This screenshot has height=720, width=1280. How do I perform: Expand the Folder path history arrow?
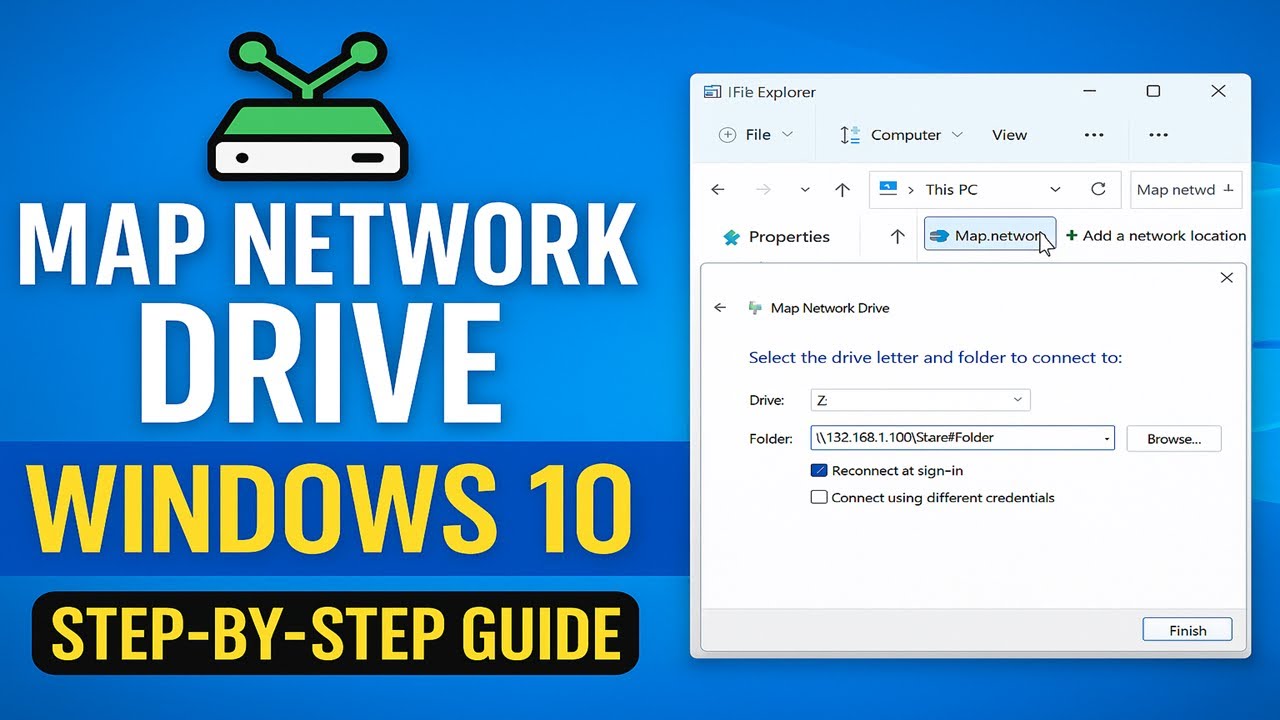[1107, 438]
